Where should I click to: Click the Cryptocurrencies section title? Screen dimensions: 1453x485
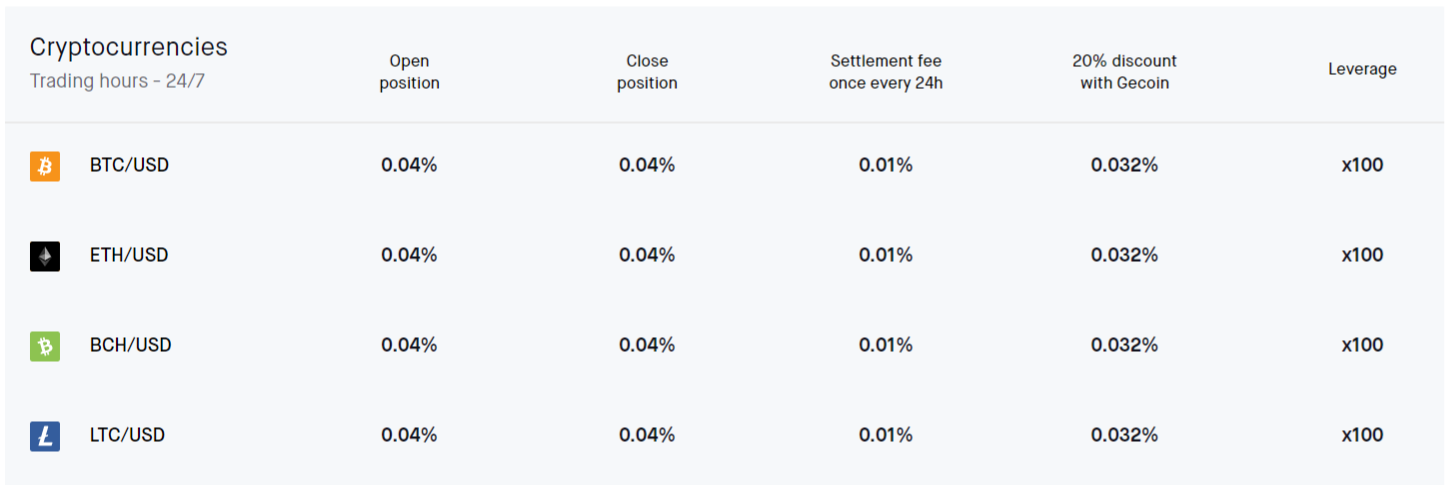click(129, 47)
